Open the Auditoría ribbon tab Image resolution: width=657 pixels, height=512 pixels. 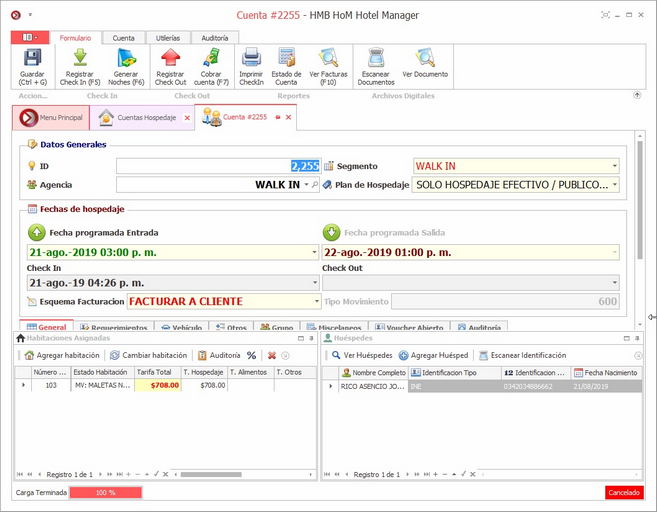214,38
